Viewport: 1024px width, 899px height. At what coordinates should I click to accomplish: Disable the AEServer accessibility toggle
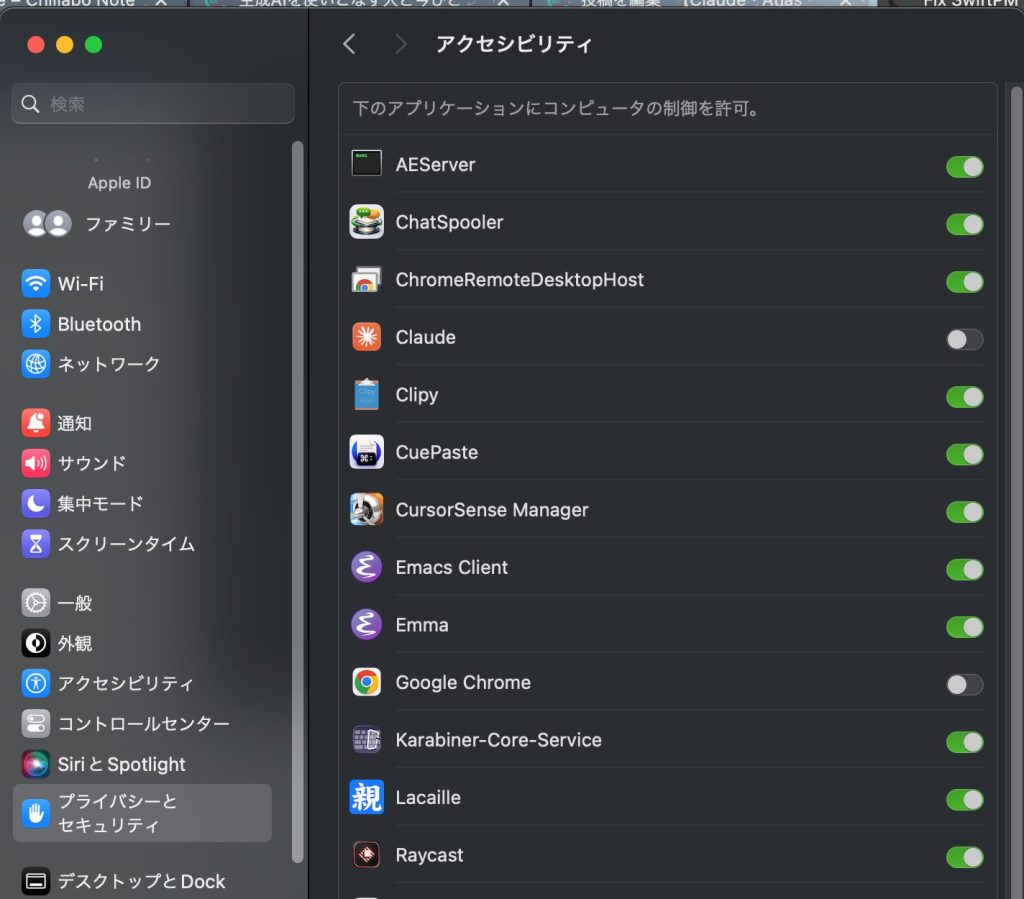[965, 166]
